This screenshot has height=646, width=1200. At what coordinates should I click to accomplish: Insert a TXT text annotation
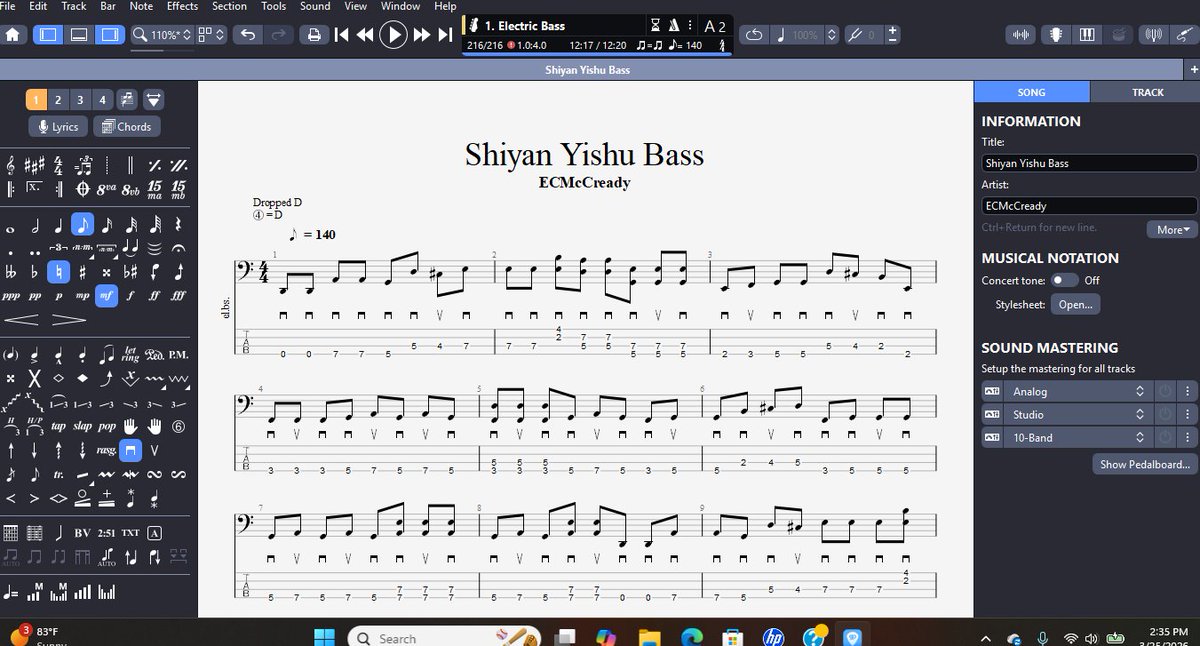pos(131,532)
